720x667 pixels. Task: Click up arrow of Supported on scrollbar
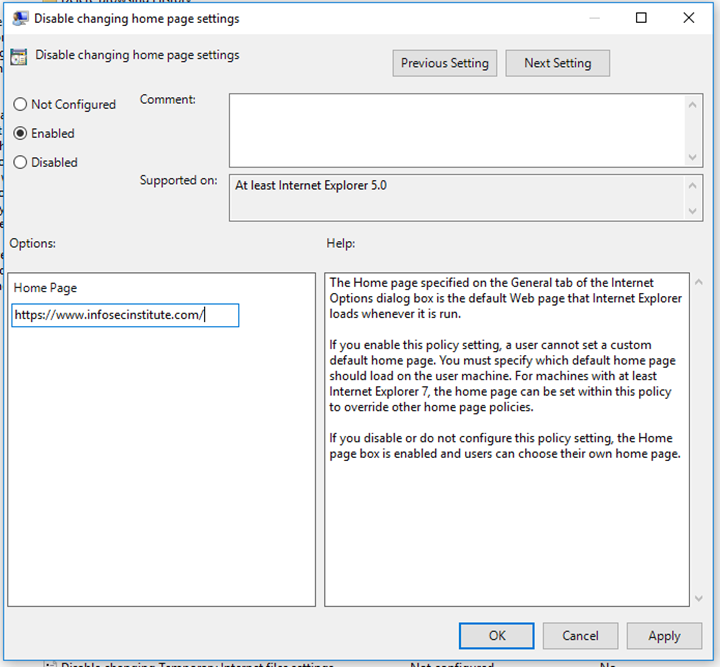coord(693,186)
